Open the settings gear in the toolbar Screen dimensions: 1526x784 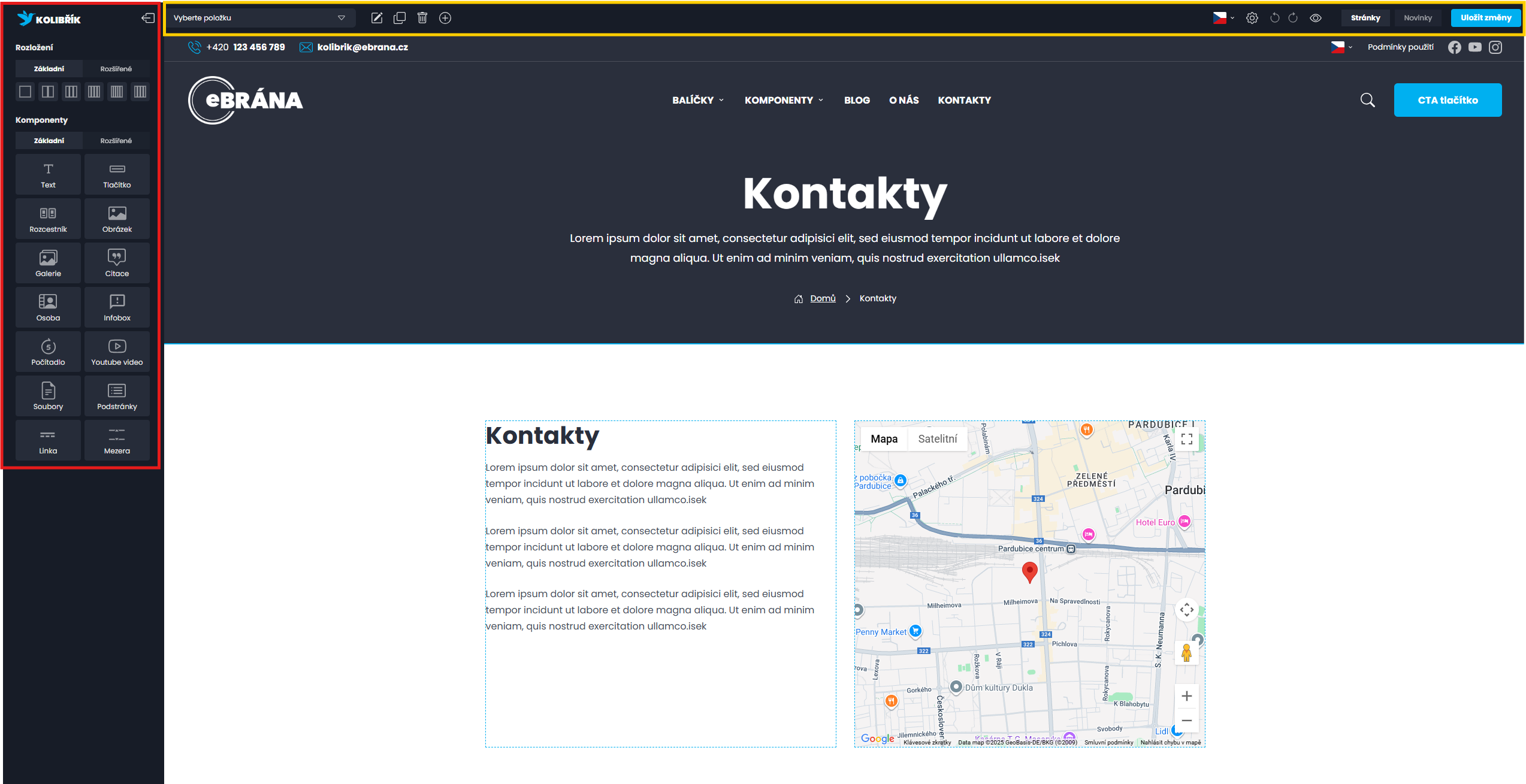click(1253, 17)
